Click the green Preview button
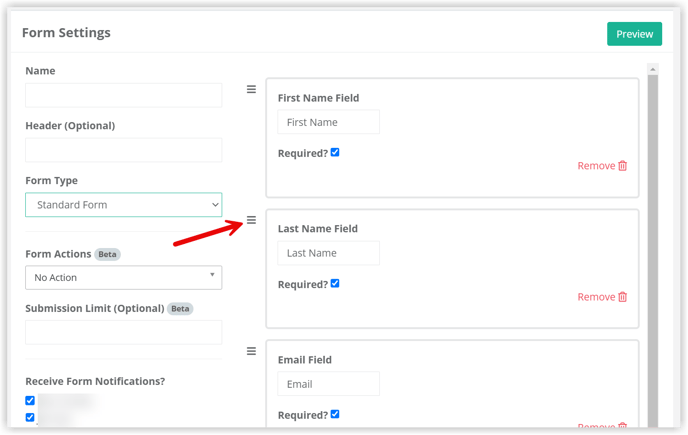The width and height of the screenshot is (688, 435). click(x=634, y=34)
